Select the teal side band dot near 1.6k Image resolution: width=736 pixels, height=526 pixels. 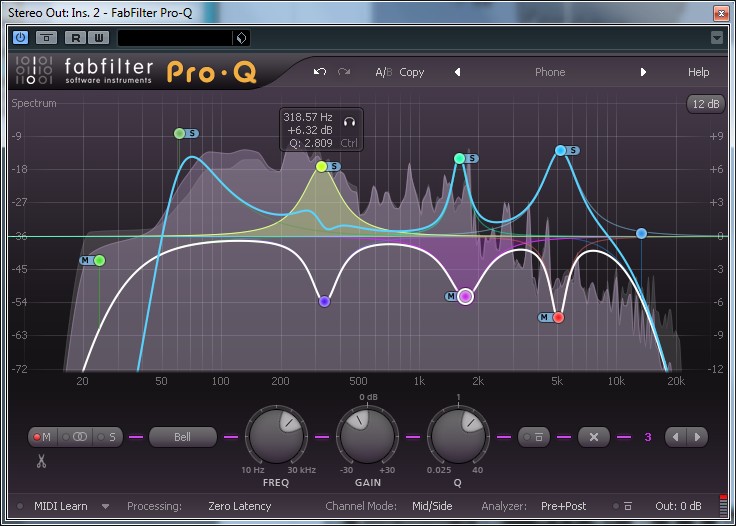[460, 158]
